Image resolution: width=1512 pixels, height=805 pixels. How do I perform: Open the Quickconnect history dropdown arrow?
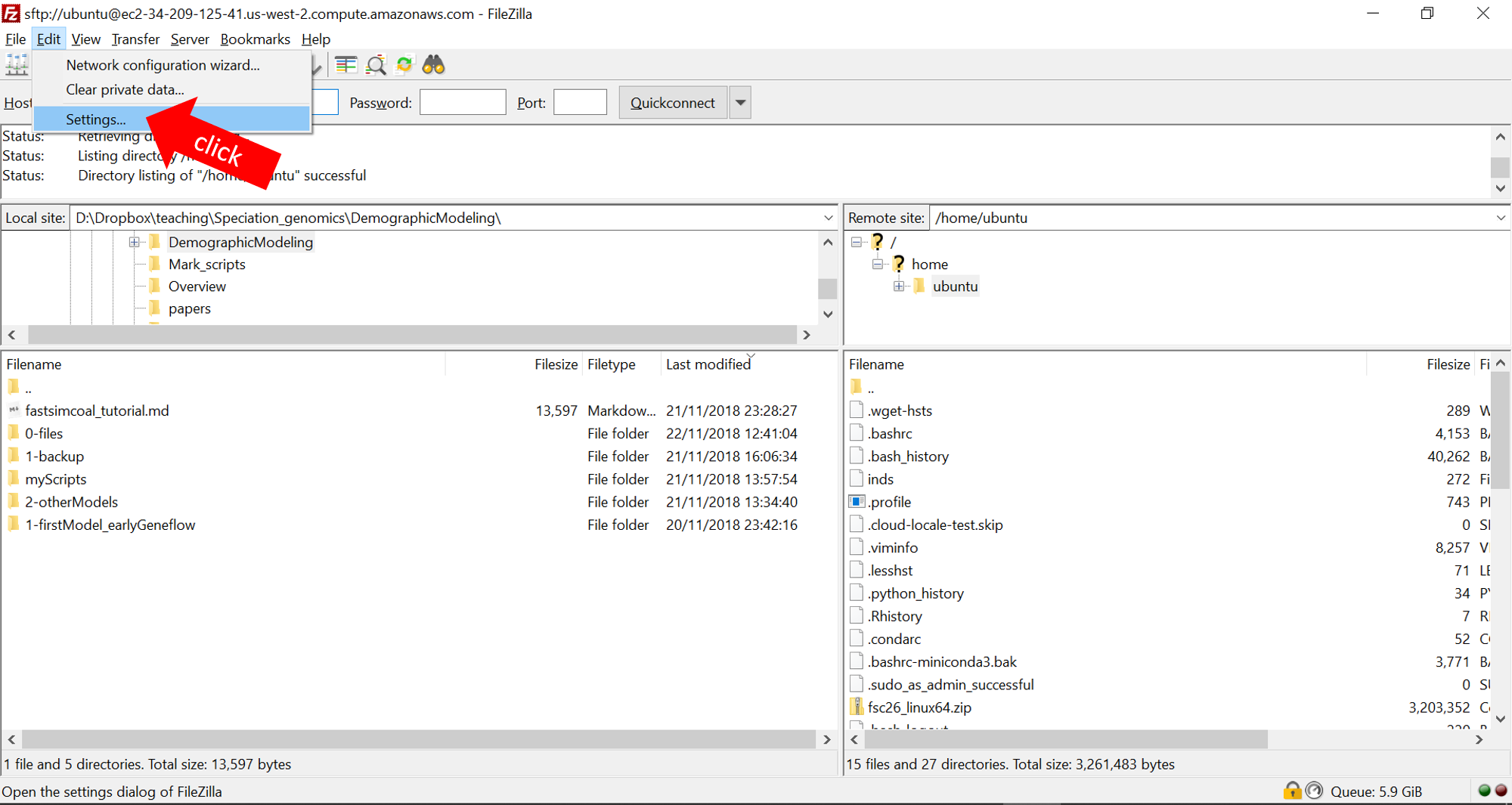(x=740, y=103)
